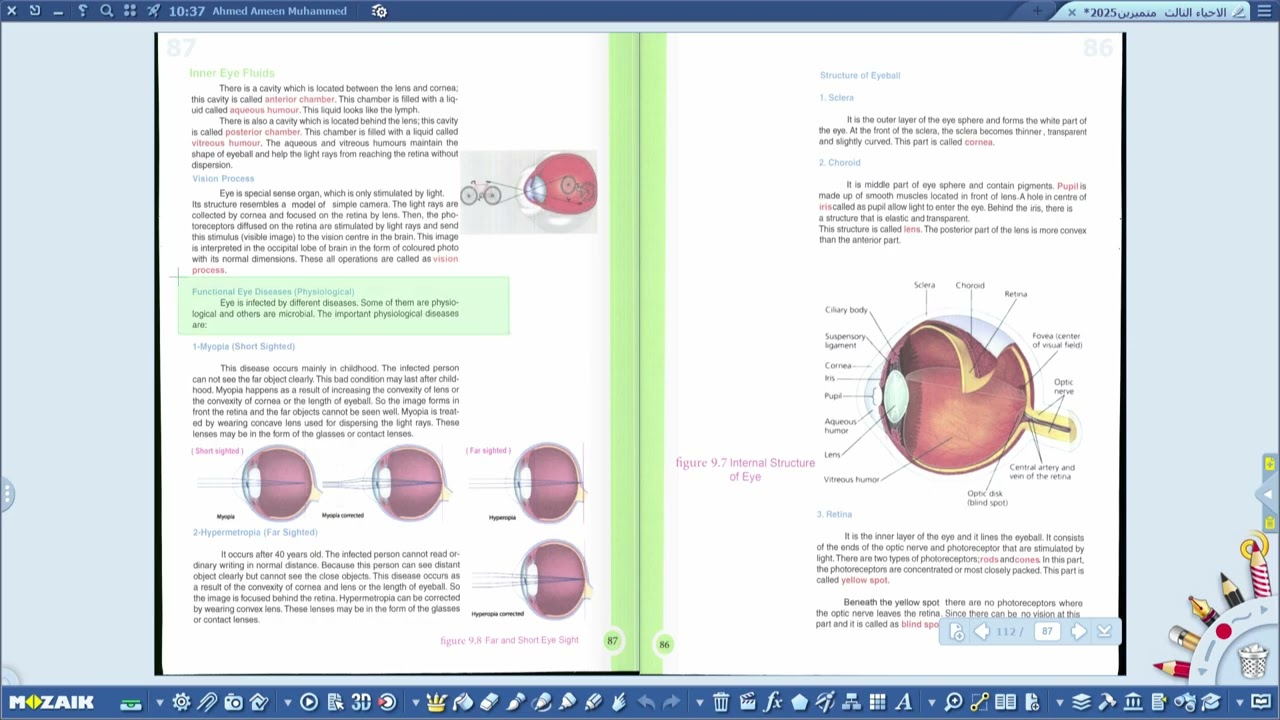The width and height of the screenshot is (1280, 720).
Task: Select the paint bucket fill tool
Action: [462, 702]
